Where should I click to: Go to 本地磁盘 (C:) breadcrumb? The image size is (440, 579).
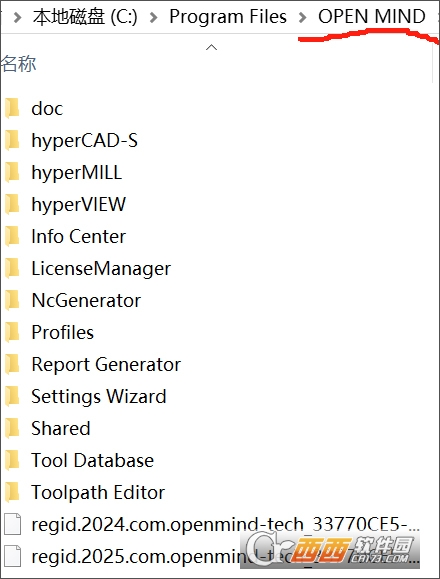(x=85, y=17)
